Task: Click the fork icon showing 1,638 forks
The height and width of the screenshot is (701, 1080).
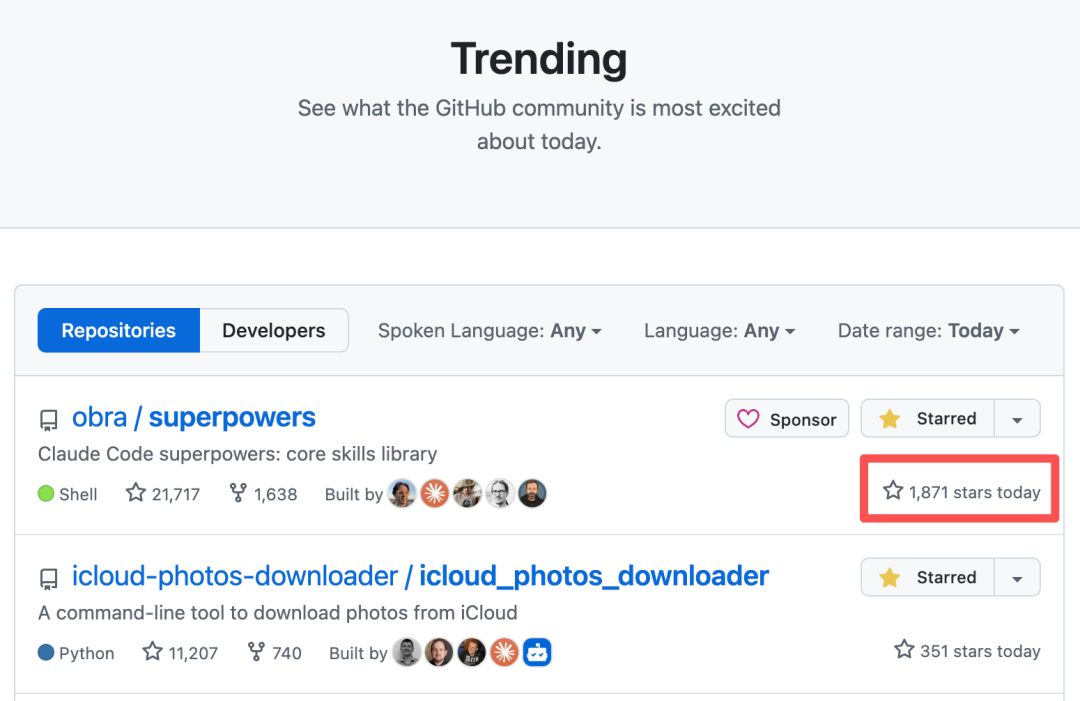Action: click(x=237, y=493)
